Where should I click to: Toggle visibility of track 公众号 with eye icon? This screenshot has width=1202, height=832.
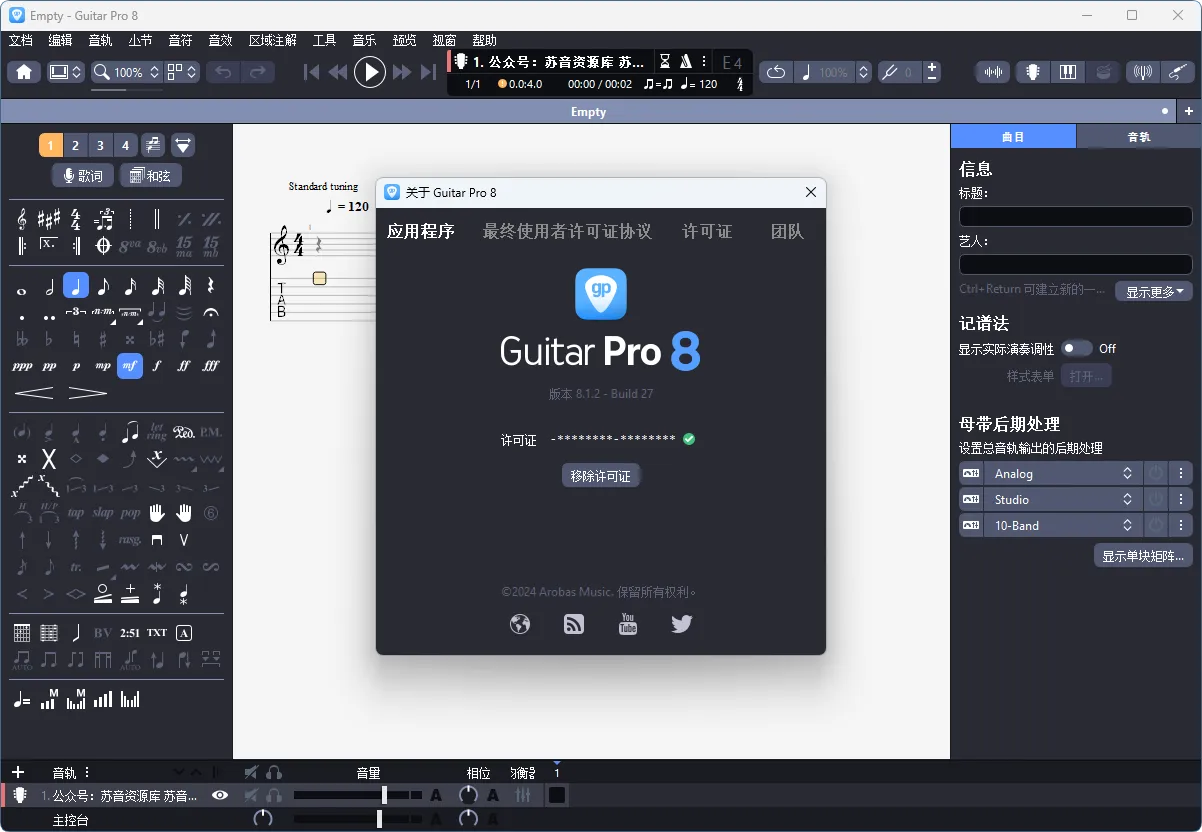click(219, 795)
